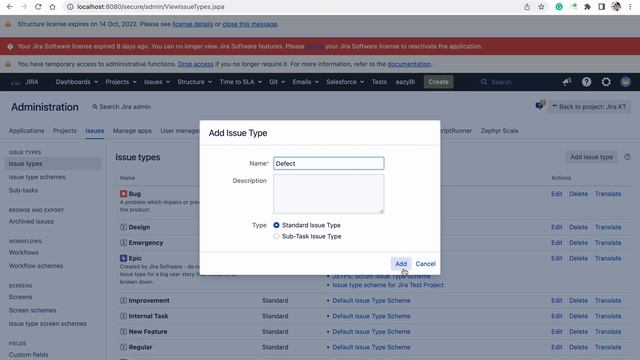Image resolution: width=640 pixels, height=360 pixels.
Task: Go to the browser home icon
Action: (52, 7)
